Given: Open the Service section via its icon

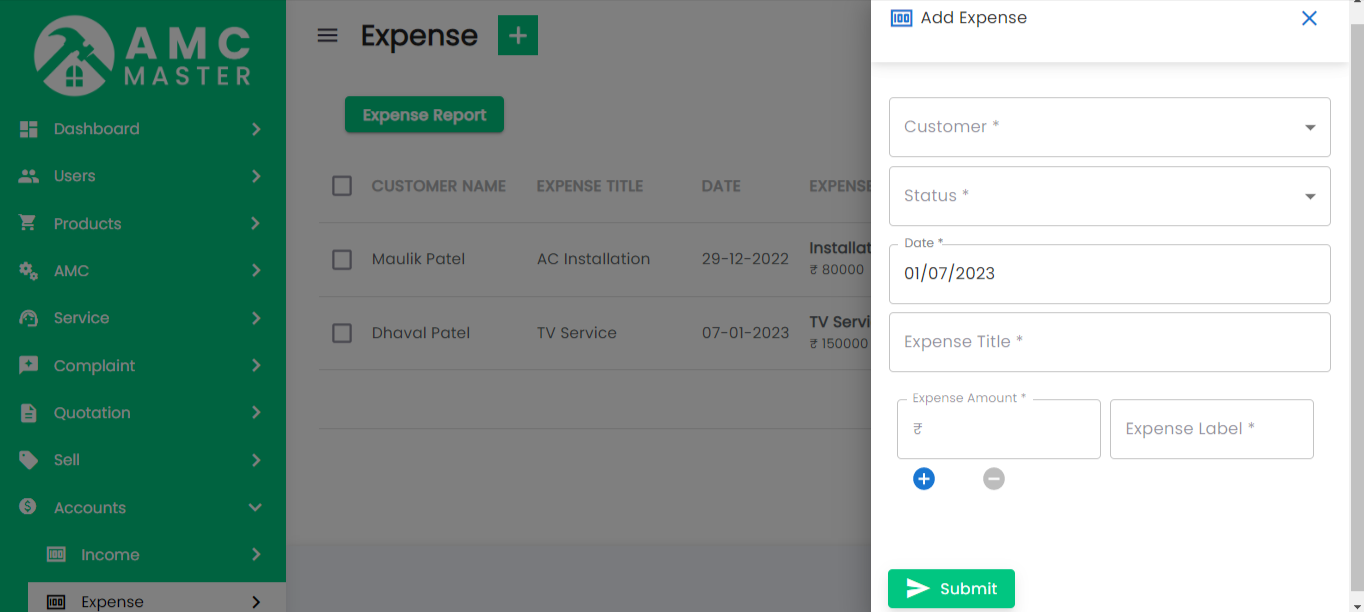Looking at the screenshot, I should pyautogui.click(x=28, y=318).
